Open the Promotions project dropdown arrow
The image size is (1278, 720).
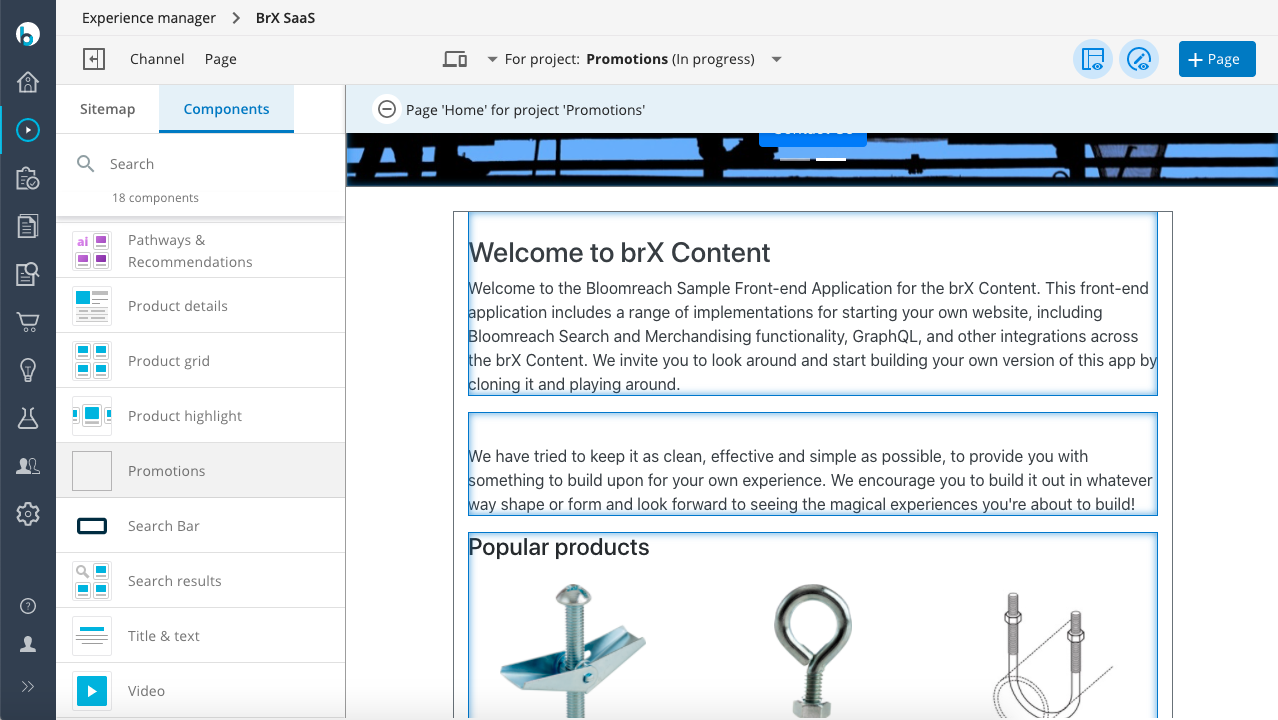click(777, 59)
